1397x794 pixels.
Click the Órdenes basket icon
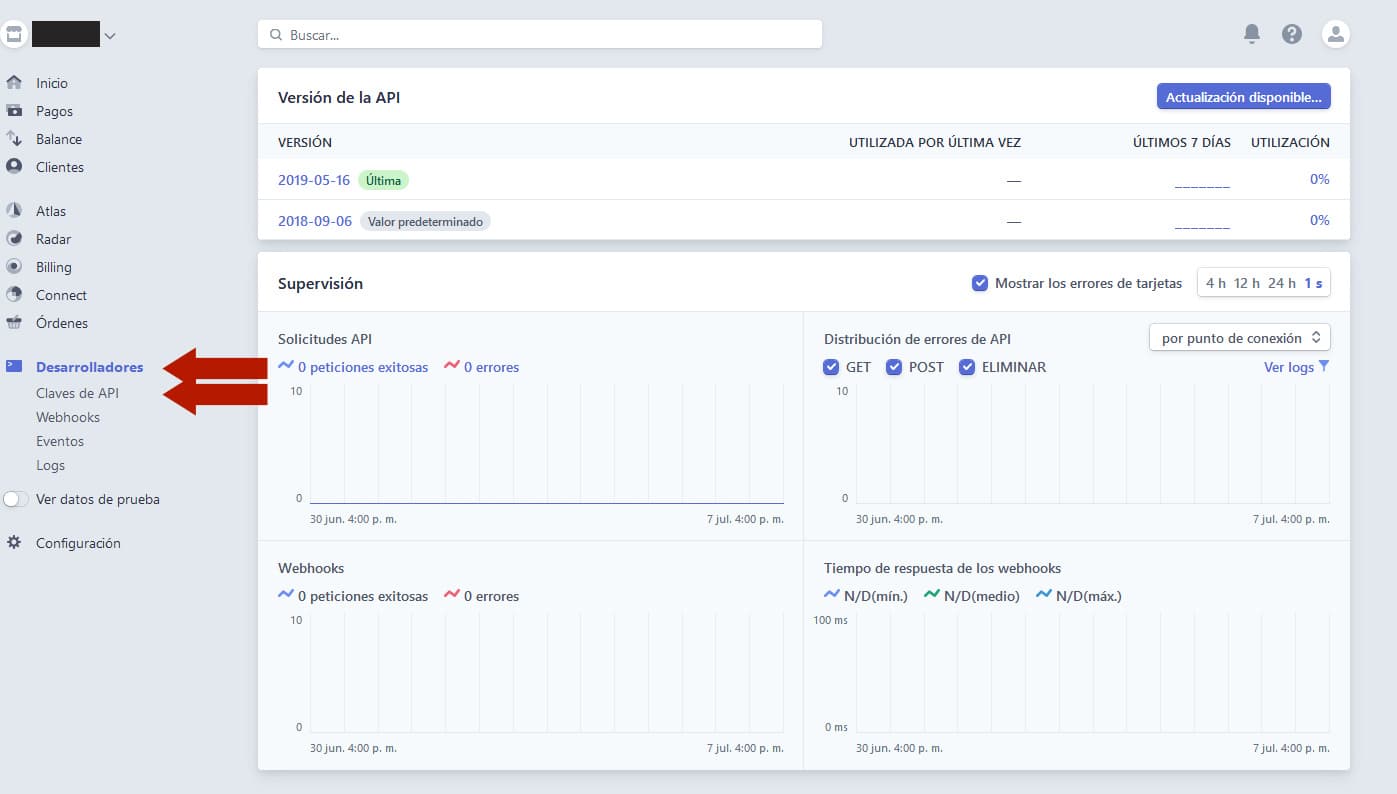(14, 323)
